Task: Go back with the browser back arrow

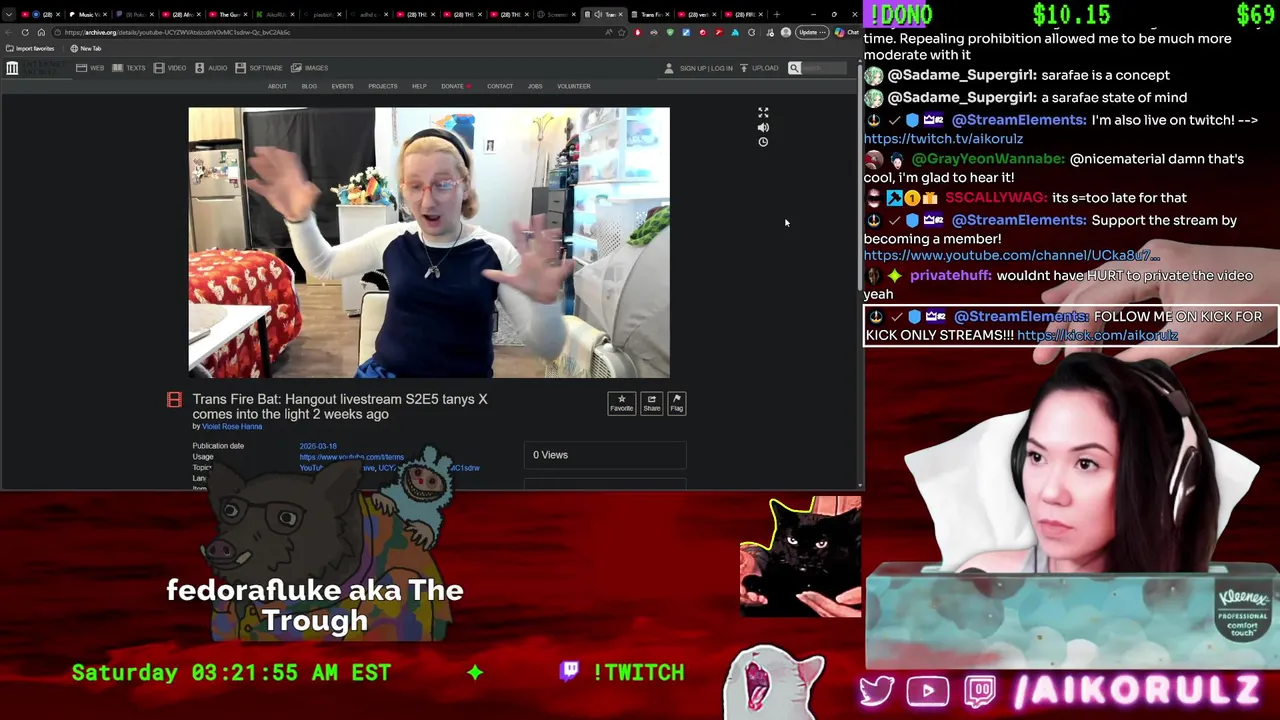Action: coord(10,32)
